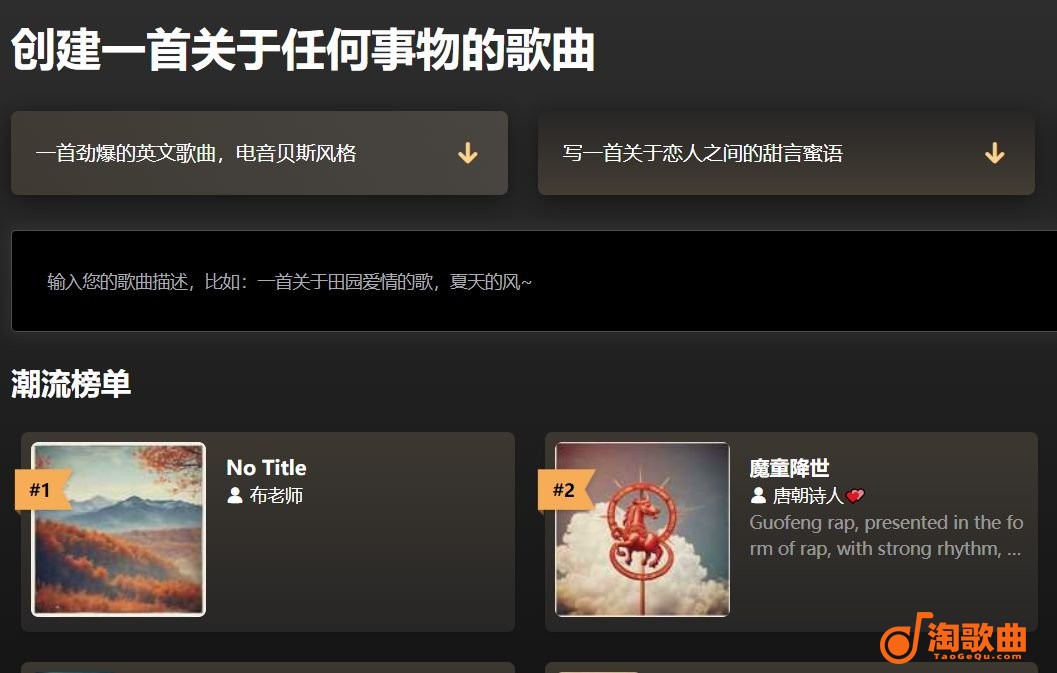Select the 一首劲爆的英文歌曲 suggestion card
The image size is (1057, 673).
pos(260,153)
